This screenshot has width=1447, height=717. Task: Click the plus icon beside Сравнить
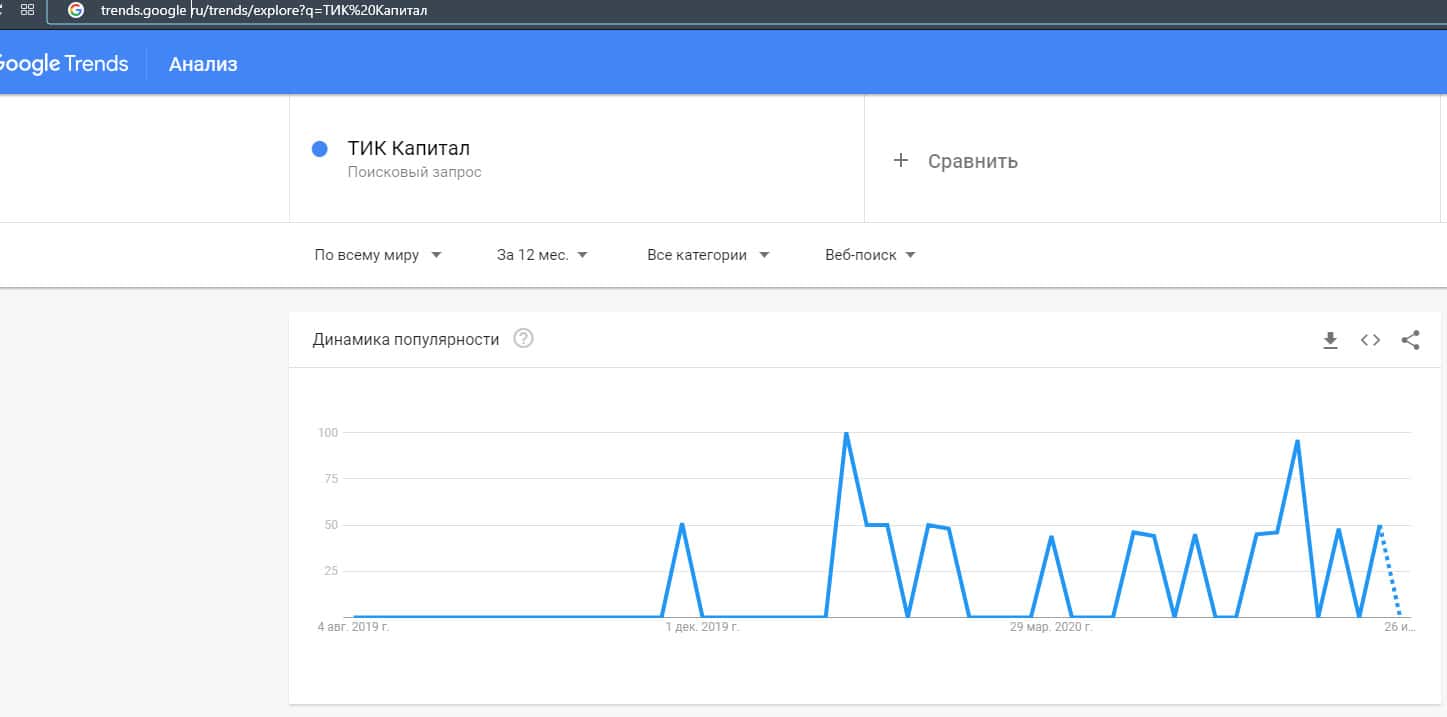click(x=901, y=160)
